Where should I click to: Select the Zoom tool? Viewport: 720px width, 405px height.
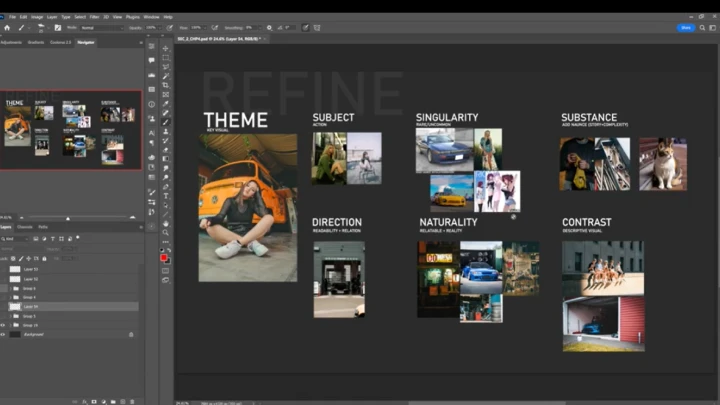pos(166,233)
